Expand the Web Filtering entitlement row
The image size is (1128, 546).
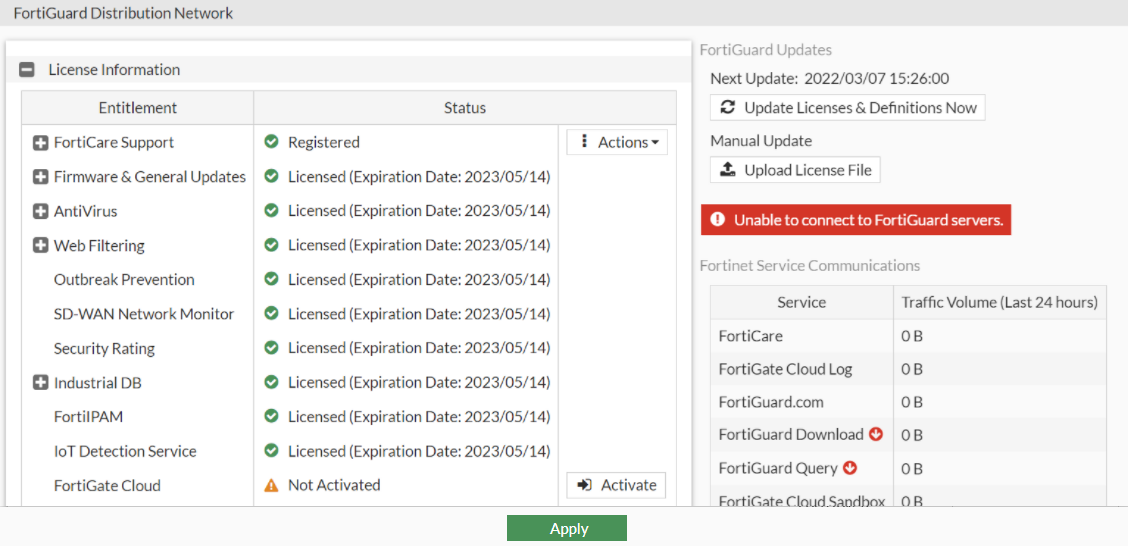pos(41,245)
